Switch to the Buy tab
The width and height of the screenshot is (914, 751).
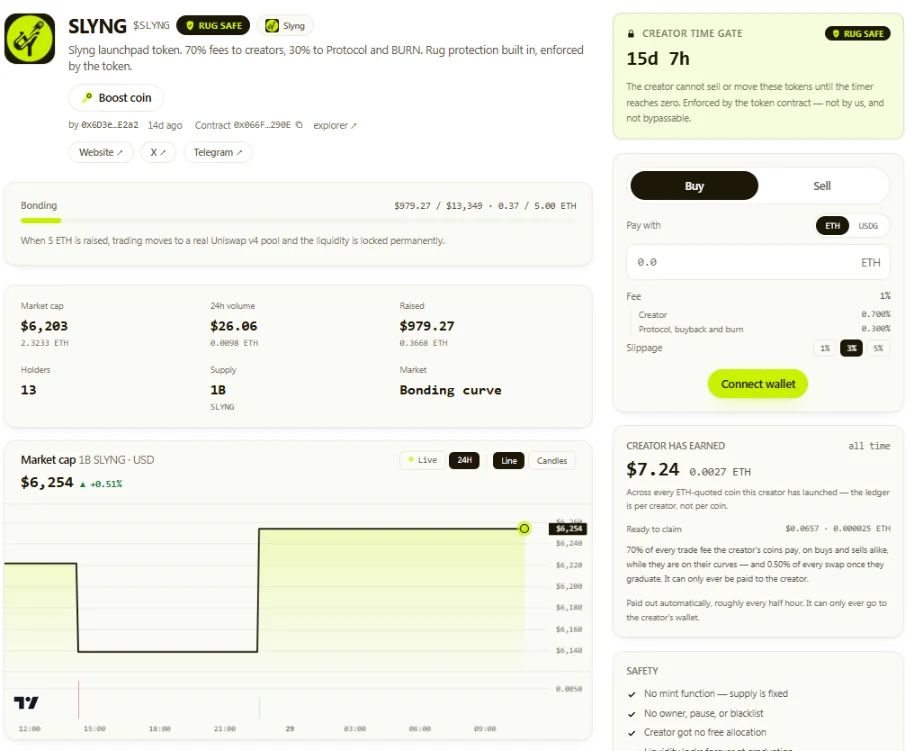694,186
